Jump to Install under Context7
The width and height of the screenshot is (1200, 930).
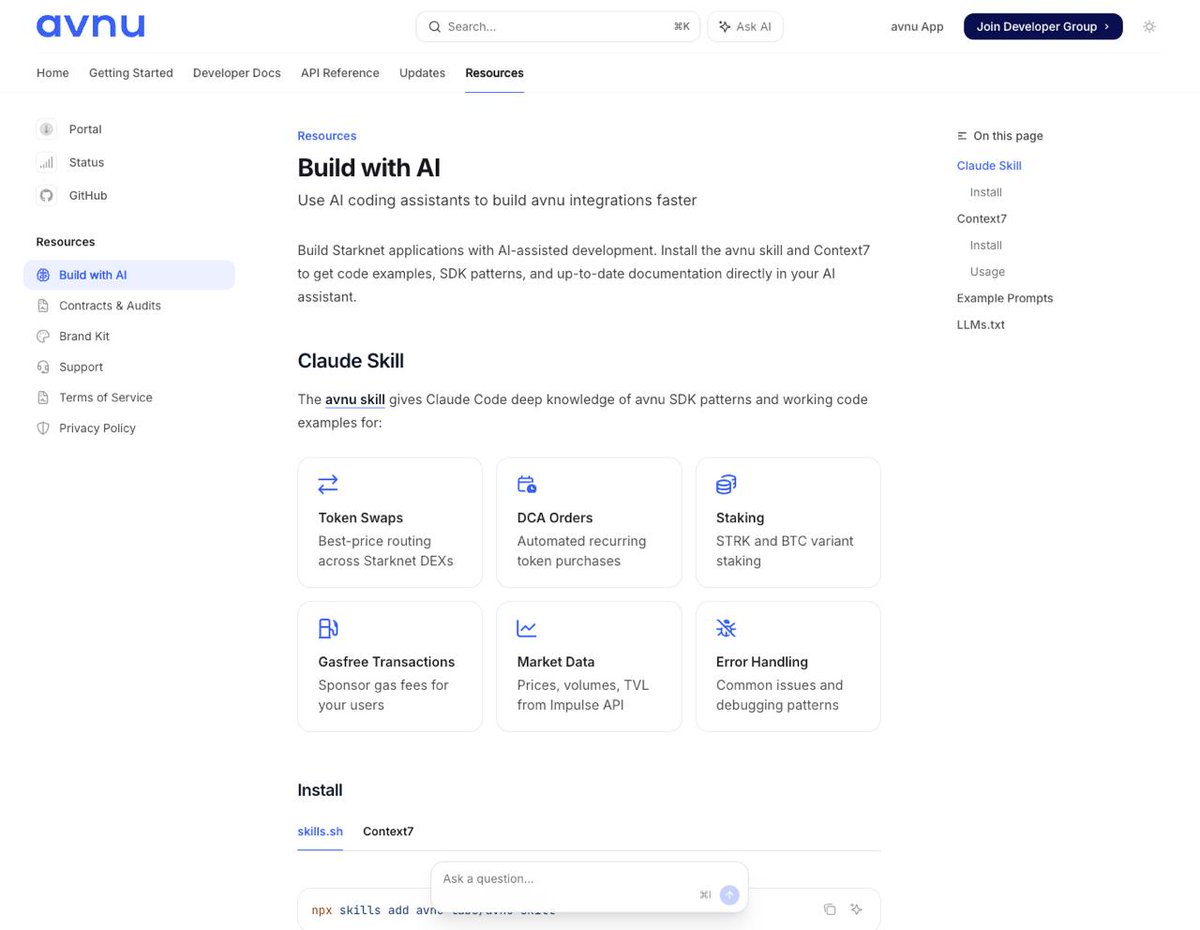986,245
